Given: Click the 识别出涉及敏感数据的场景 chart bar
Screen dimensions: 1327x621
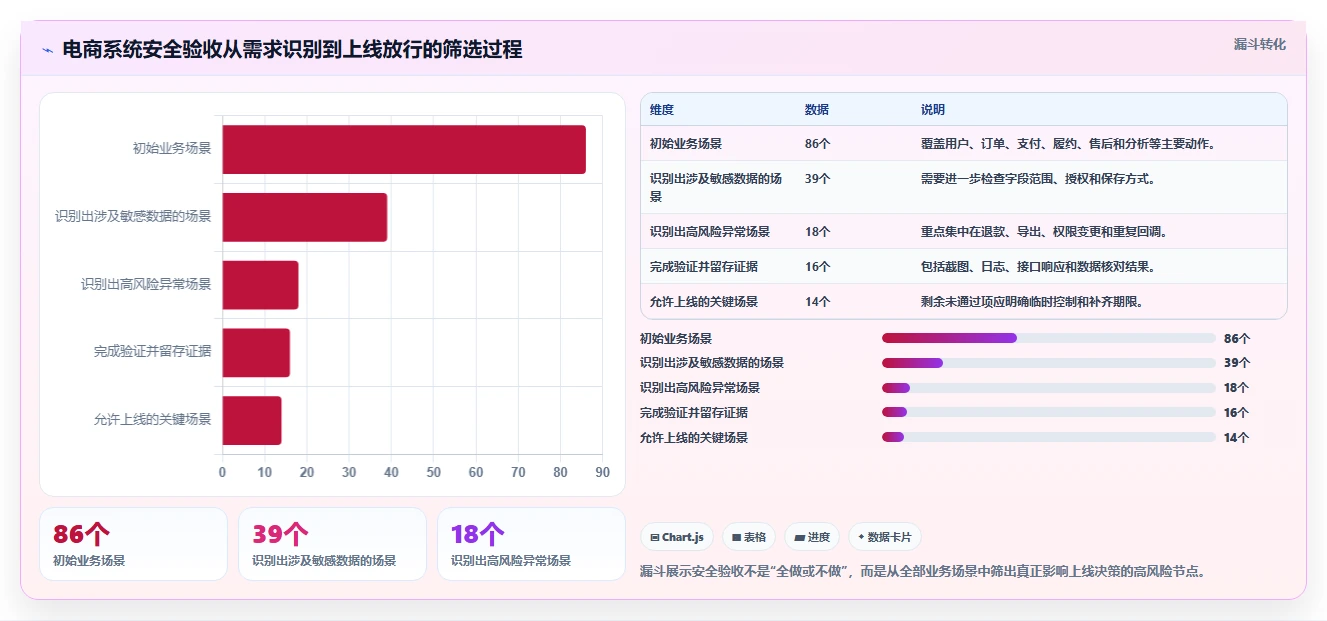Looking at the screenshot, I should 304,217.
